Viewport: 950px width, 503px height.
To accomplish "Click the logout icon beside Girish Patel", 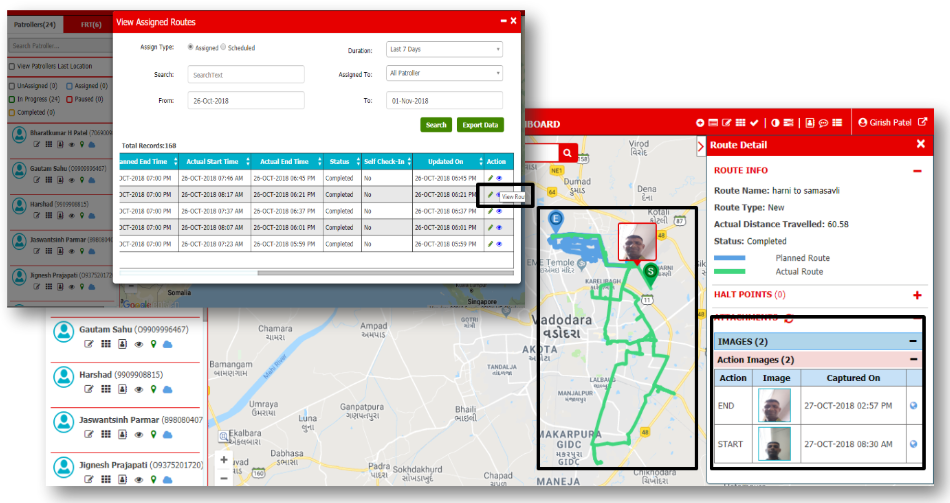I will (922, 122).
